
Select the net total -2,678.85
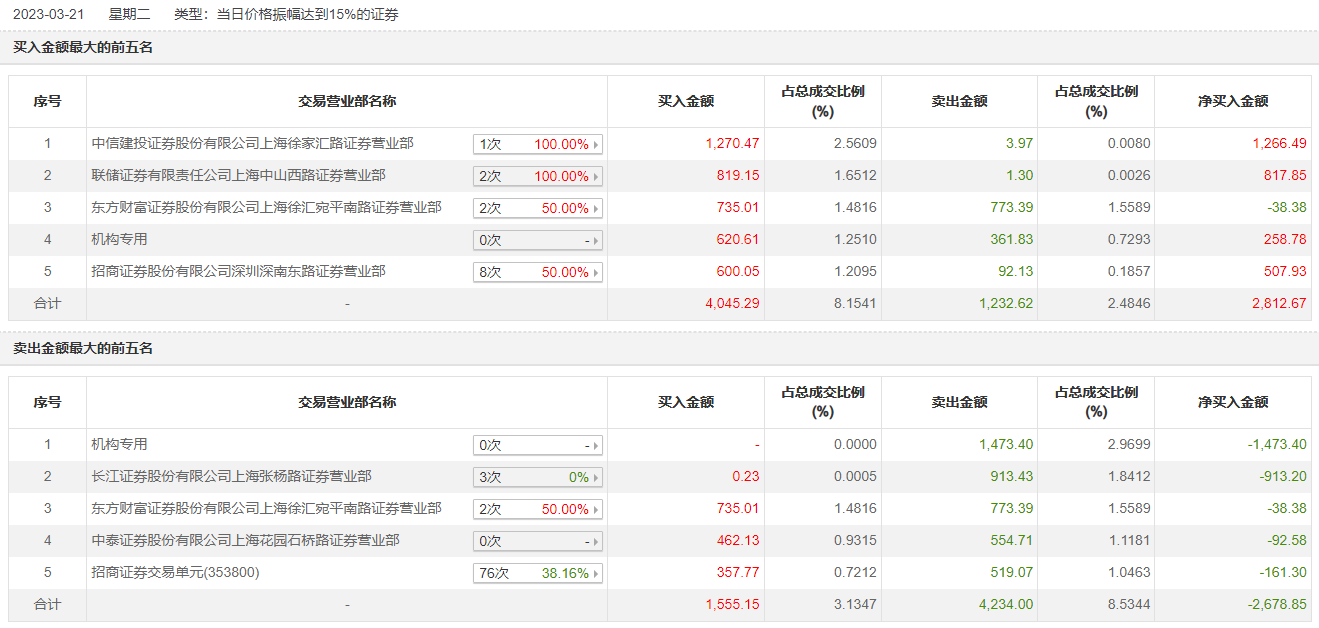pos(1277,605)
